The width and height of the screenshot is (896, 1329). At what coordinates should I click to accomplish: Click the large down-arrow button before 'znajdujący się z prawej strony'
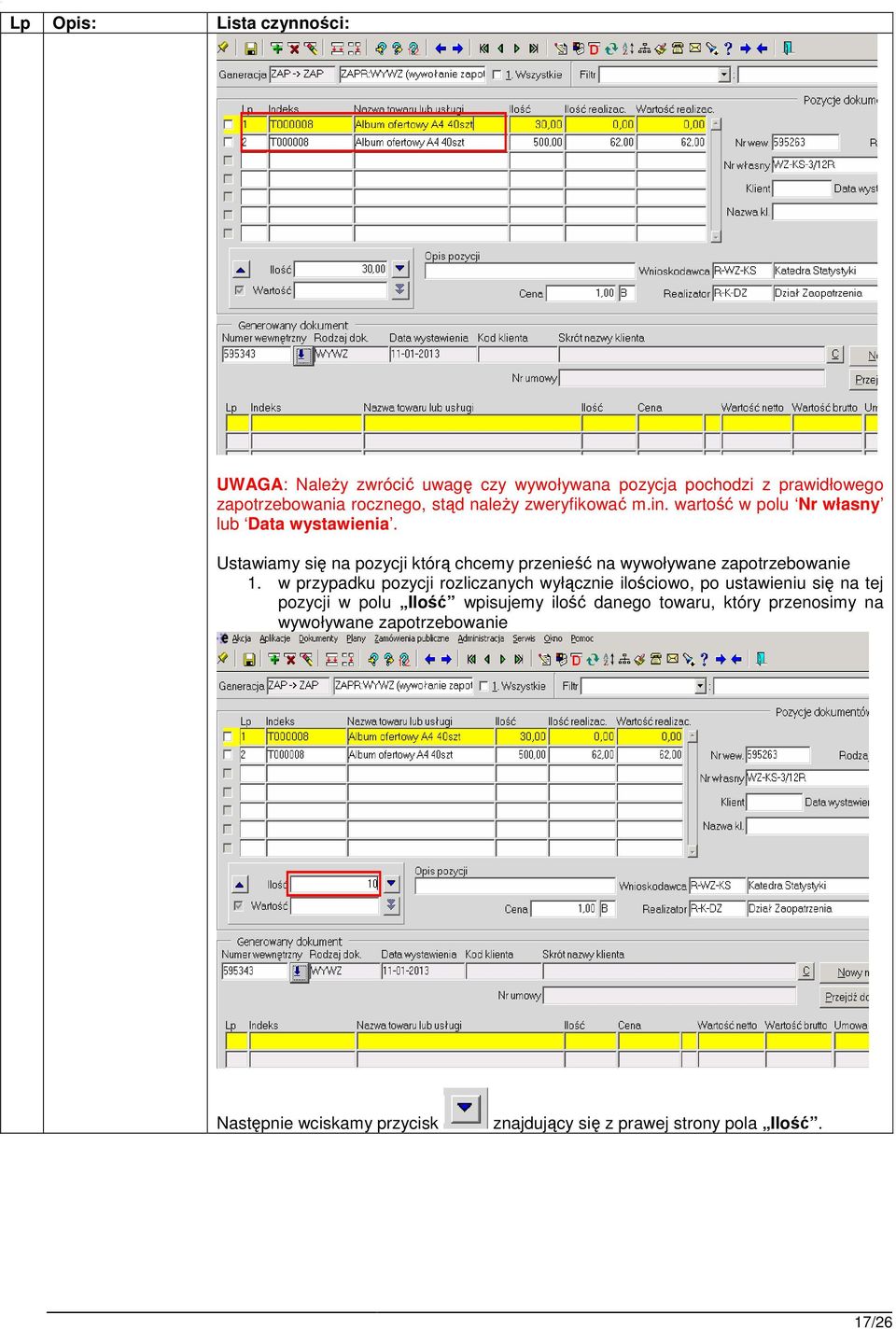tap(465, 1109)
